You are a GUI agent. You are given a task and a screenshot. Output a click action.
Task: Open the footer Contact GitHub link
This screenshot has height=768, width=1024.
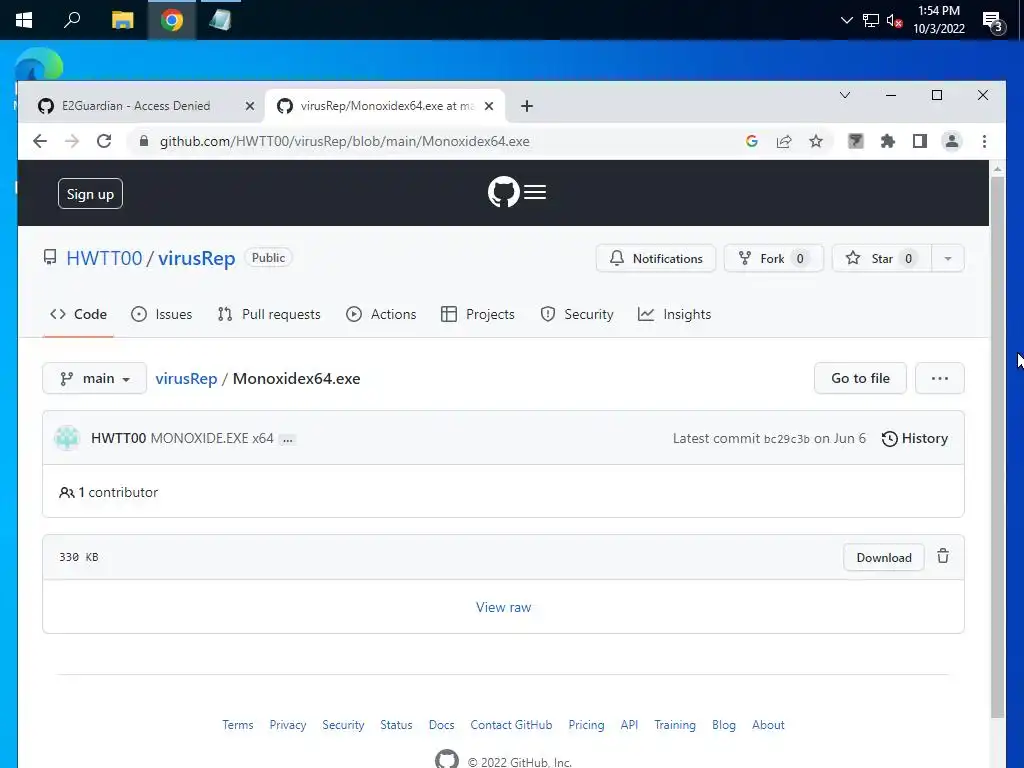click(511, 725)
